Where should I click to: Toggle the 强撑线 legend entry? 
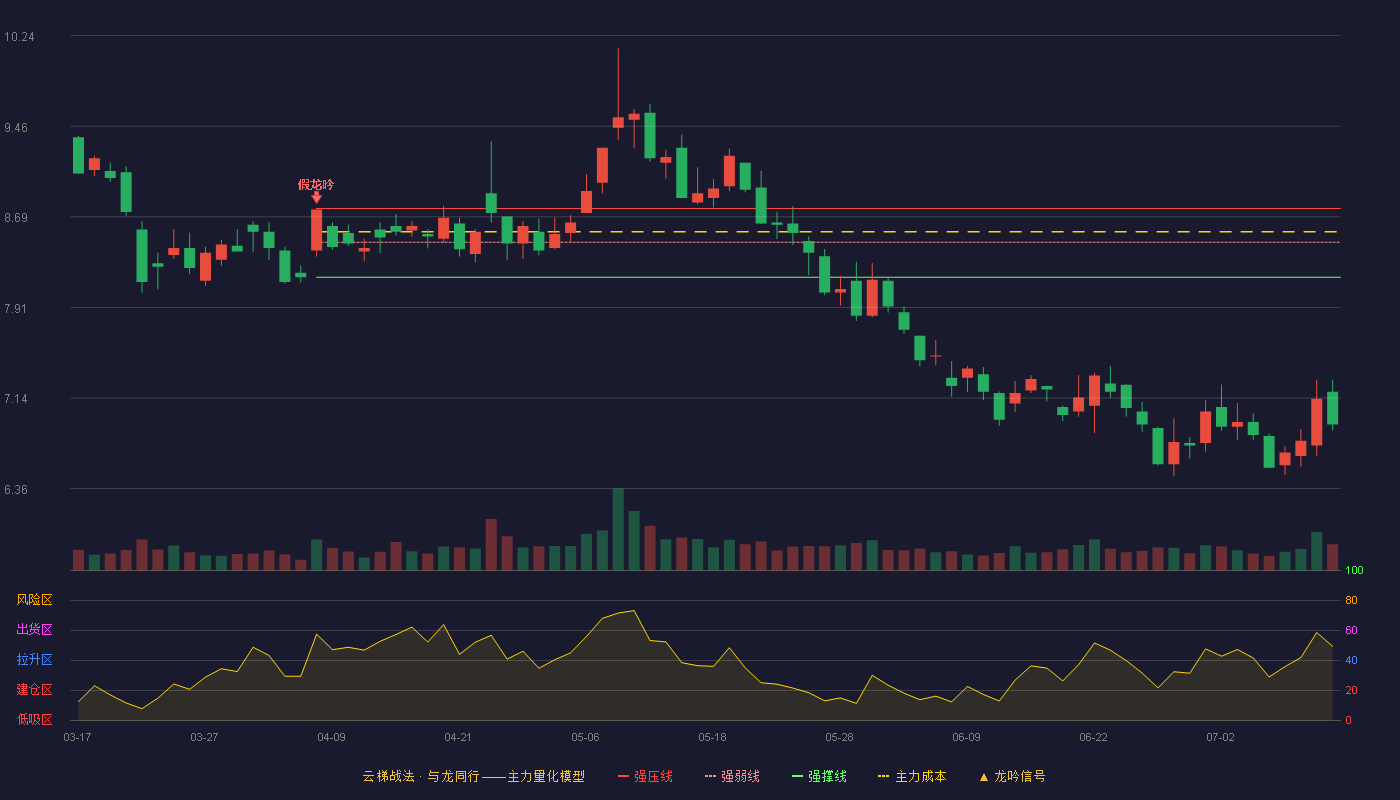point(819,776)
